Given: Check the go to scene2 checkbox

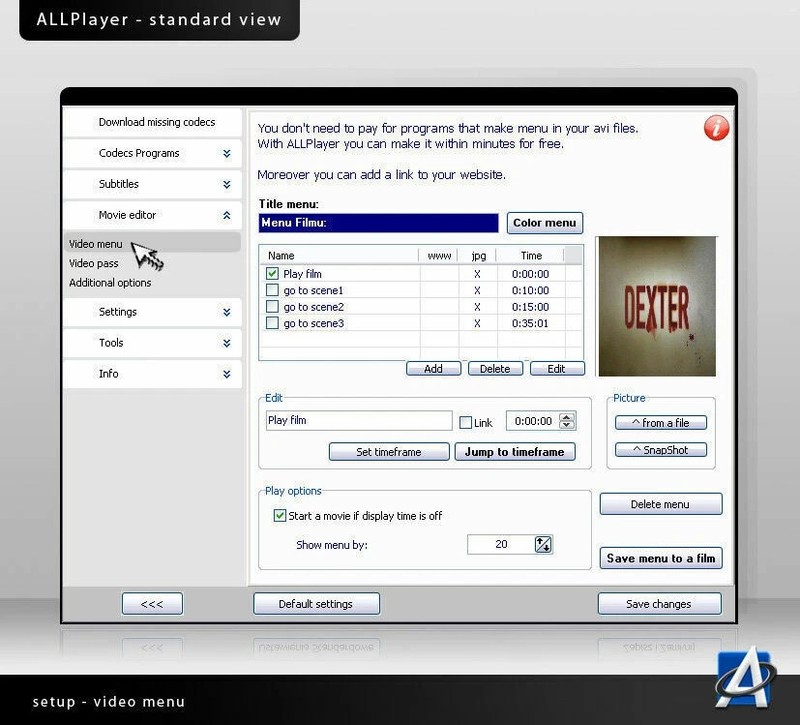Looking at the screenshot, I should tap(272, 307).
